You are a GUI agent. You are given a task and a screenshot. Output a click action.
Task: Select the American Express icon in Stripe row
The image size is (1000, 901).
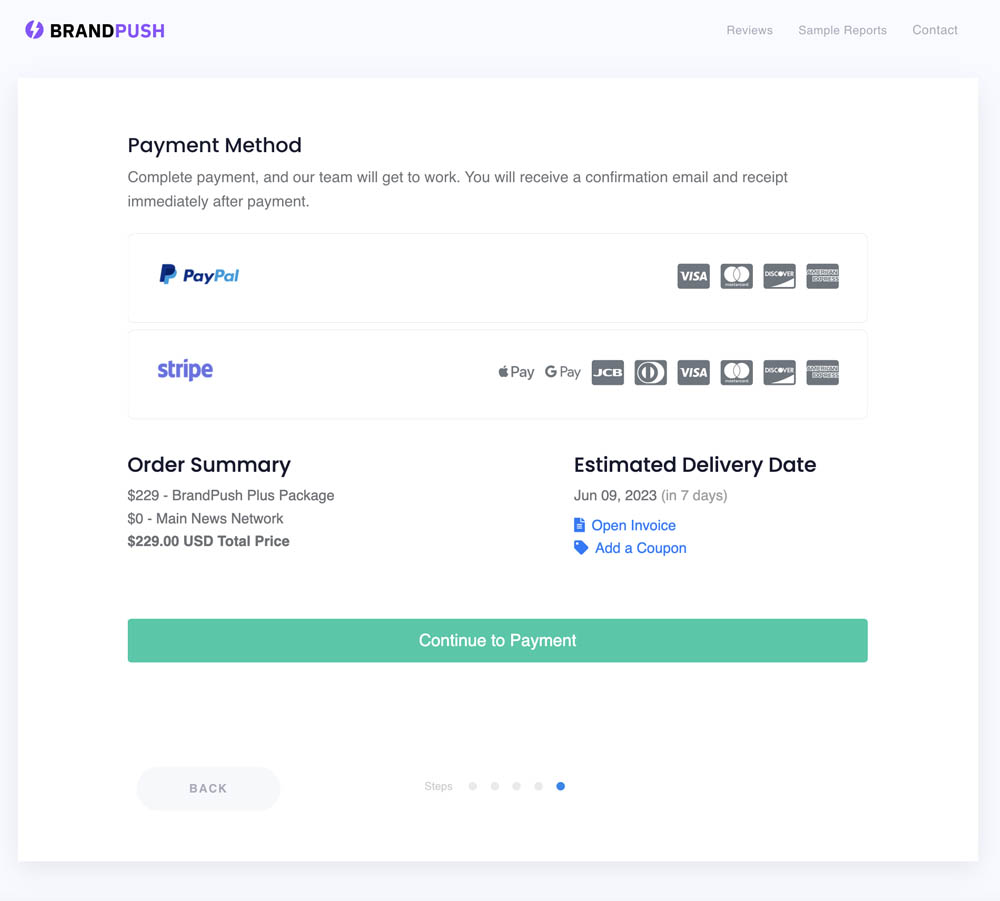(822, 372)
